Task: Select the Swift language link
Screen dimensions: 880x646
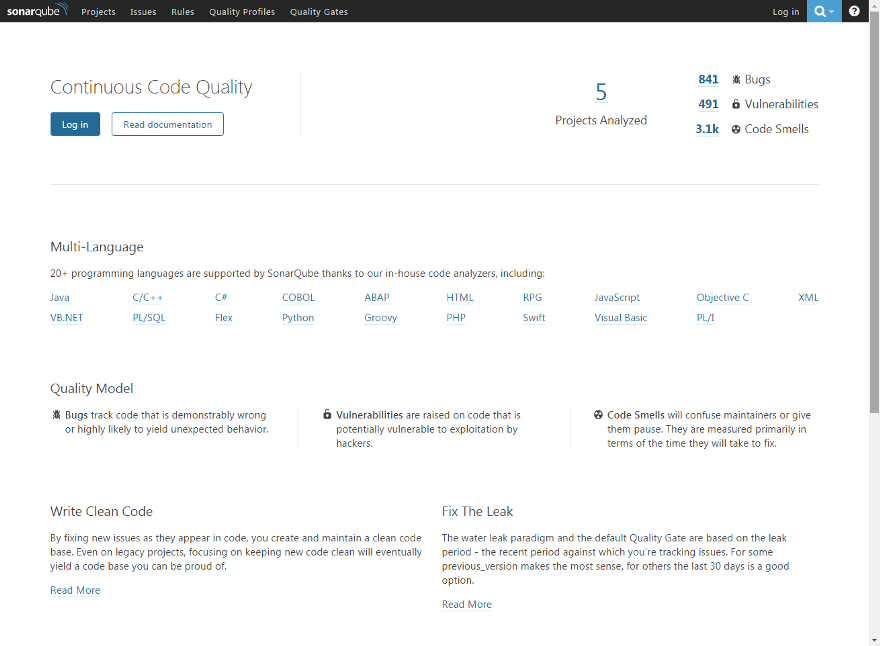Action: click(534, 318)
